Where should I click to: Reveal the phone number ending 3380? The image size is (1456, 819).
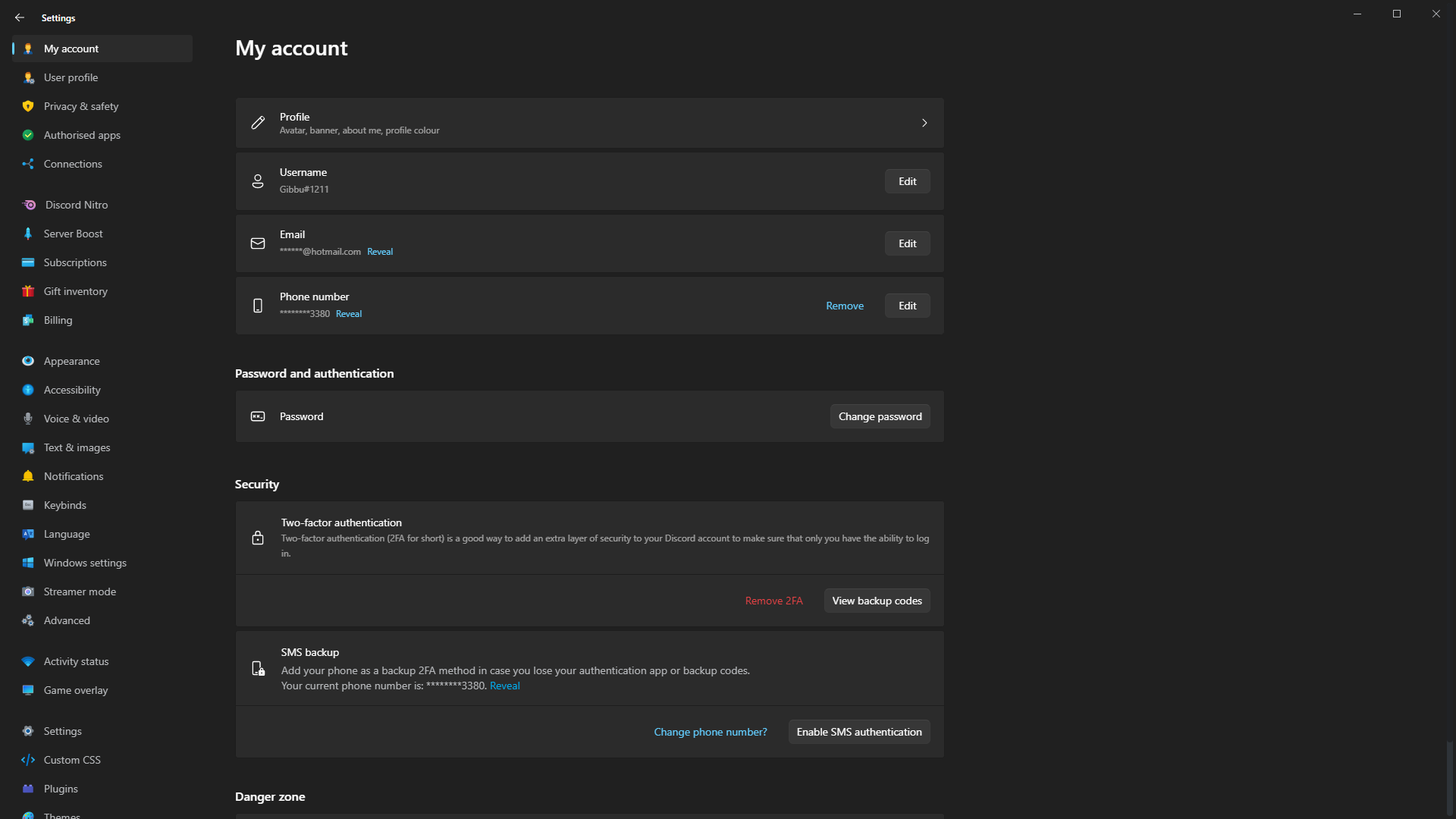(x=348, y=313)
